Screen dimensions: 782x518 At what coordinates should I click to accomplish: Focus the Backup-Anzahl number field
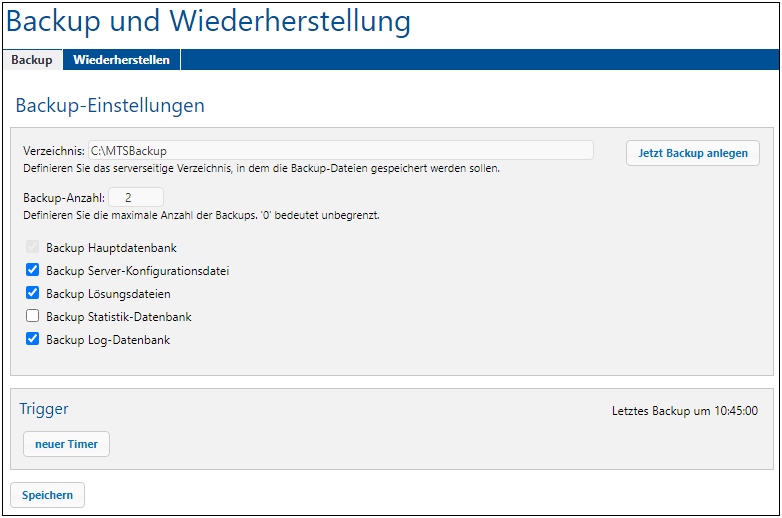[x=135, y=198]
